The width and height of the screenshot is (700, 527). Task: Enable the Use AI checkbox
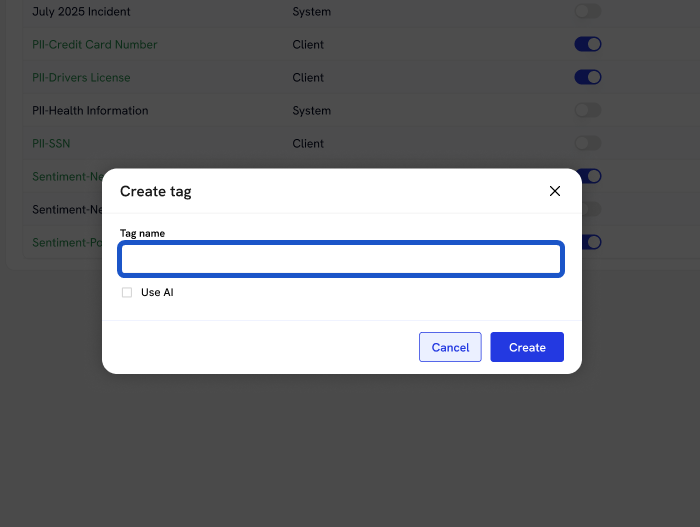[127, 293]
